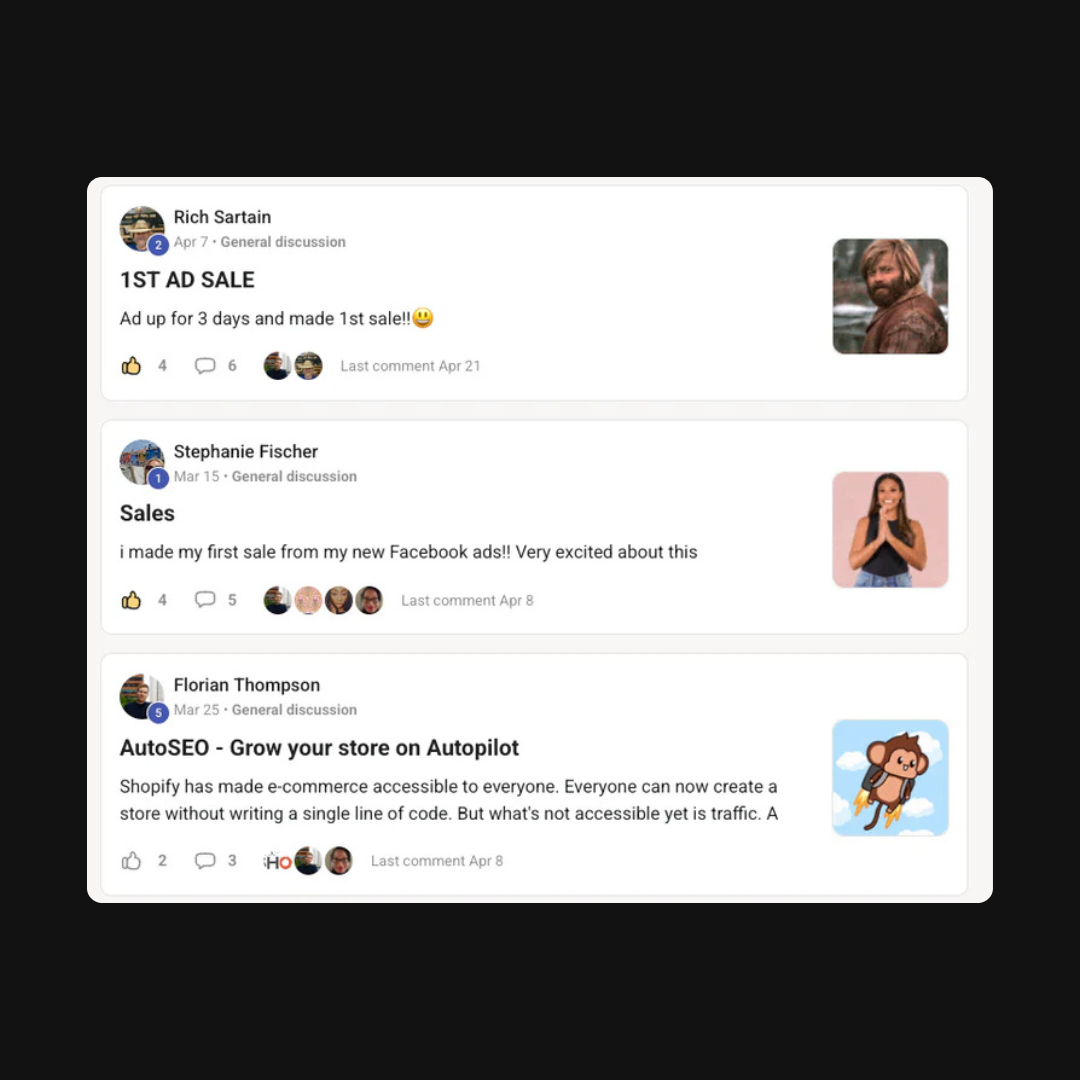Image resolution: width=1080 pixels, height=1080 pixels.
Task: Like Stephanie Fischer's Sales post
Action: (x=131, y=600)
